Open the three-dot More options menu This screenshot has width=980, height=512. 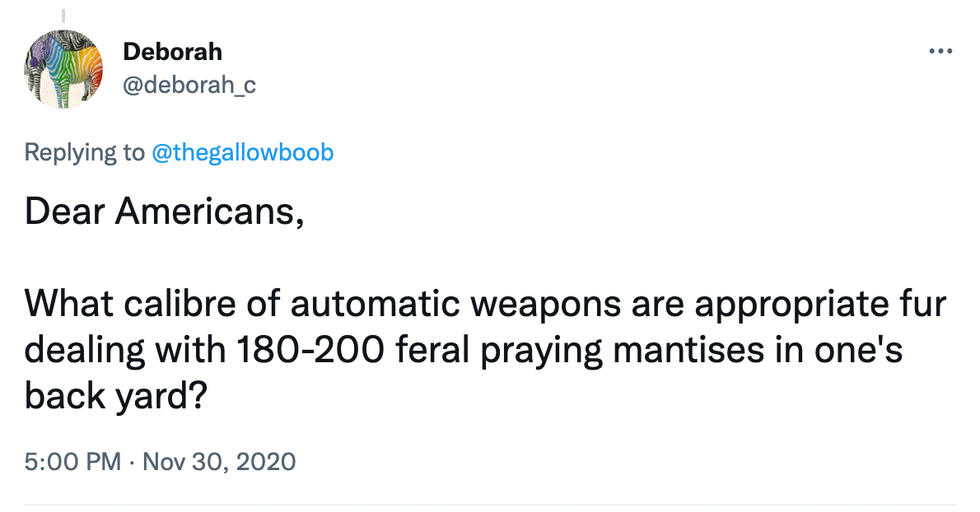point(940,51)
